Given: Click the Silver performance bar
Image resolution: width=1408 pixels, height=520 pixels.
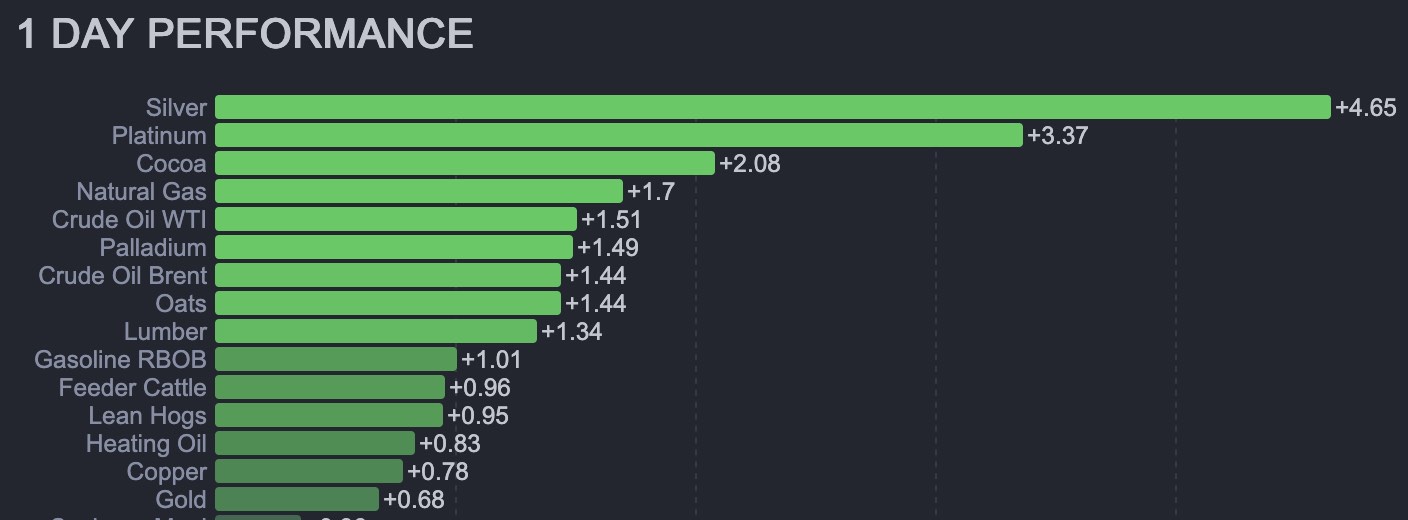Looking at the screenshot, I should pyautogui.click(x=772, y=107).
